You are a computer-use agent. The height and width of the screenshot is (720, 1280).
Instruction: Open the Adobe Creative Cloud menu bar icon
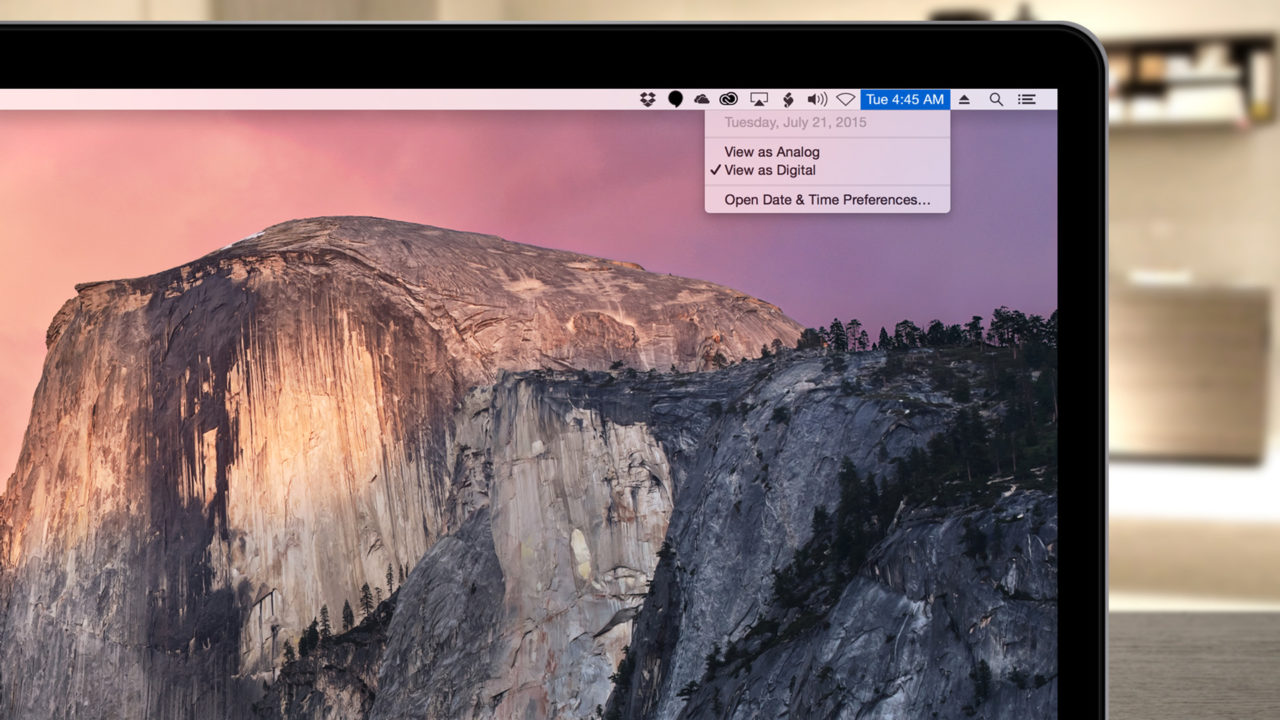click(729, 99)
